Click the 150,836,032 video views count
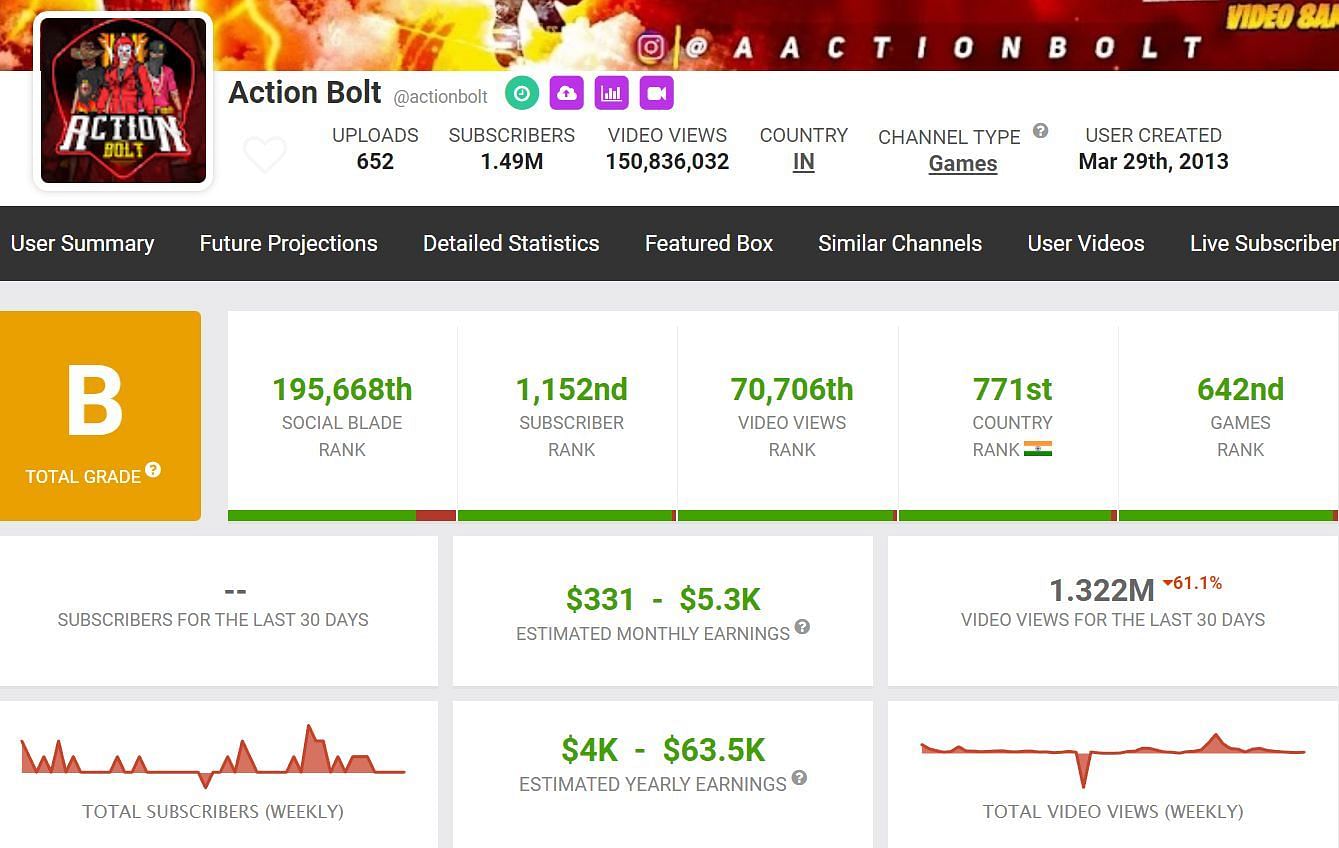The image size is (1339, 848). click(x=667, y=161)
